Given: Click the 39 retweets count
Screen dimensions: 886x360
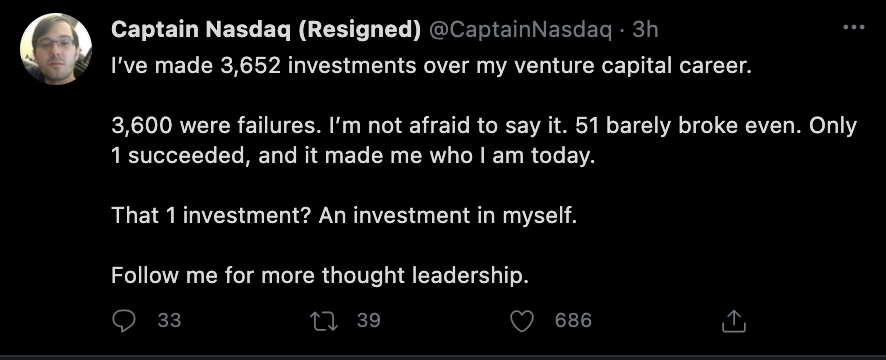Looking at the screenshot, I should click(x=369, y=321).
